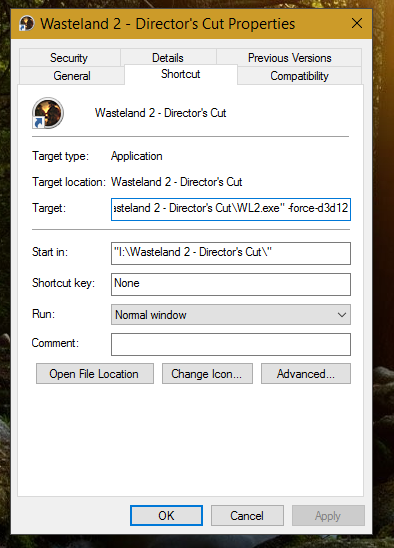Click the 'Target type:' label
394x548 pixels.
pyautogui.click(x=60, y=156)
